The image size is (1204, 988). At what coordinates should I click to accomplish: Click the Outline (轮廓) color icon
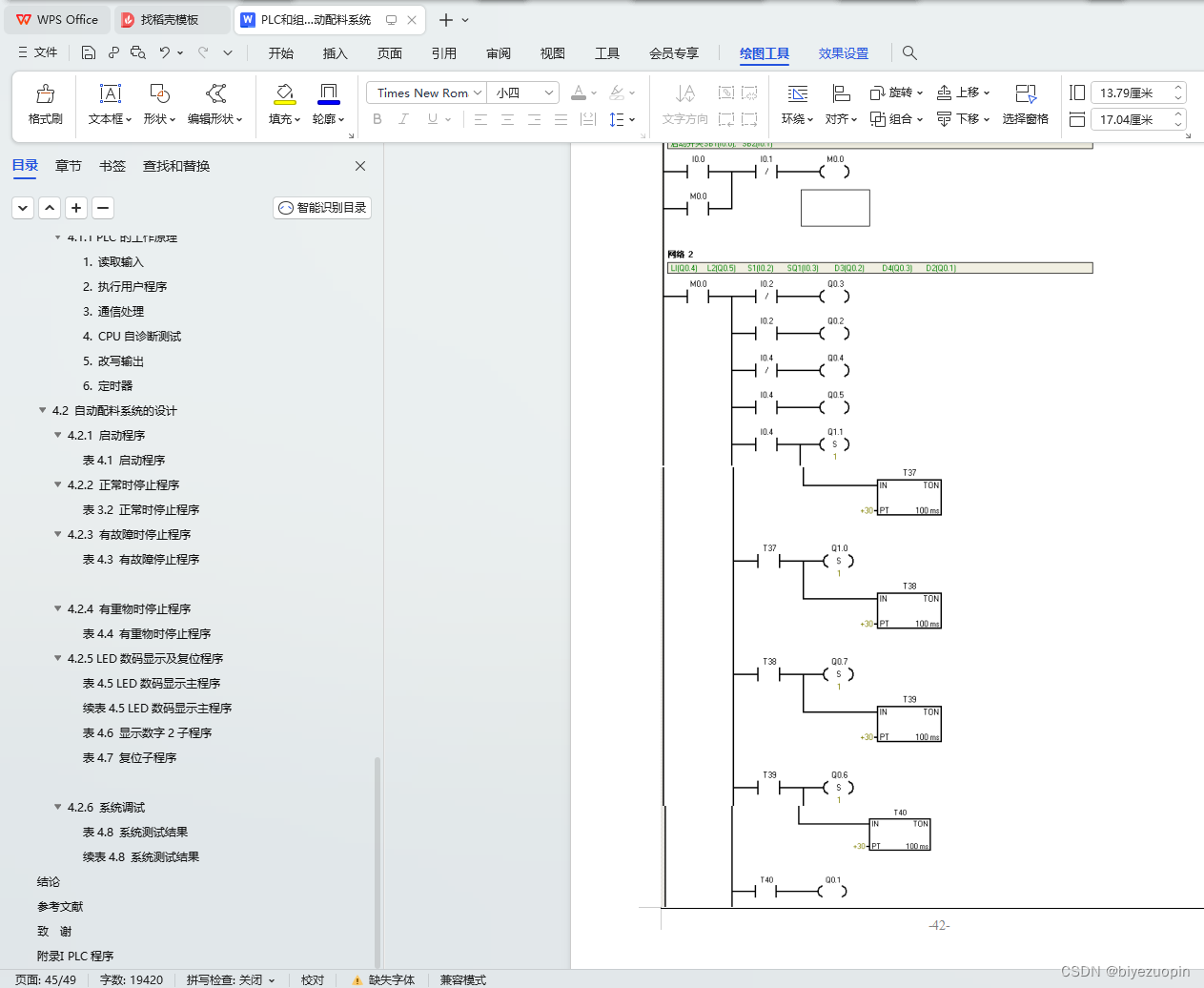click(x=328, y=93)
